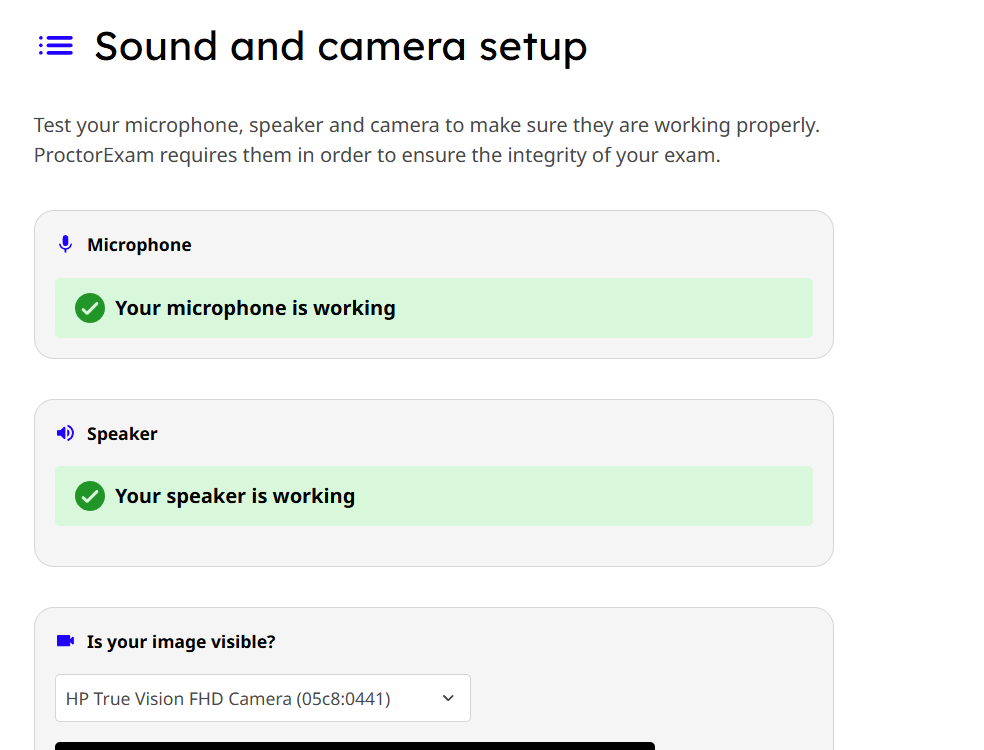
Task: Select the "Your microphone is working" message text
Action: coord(255,308)
